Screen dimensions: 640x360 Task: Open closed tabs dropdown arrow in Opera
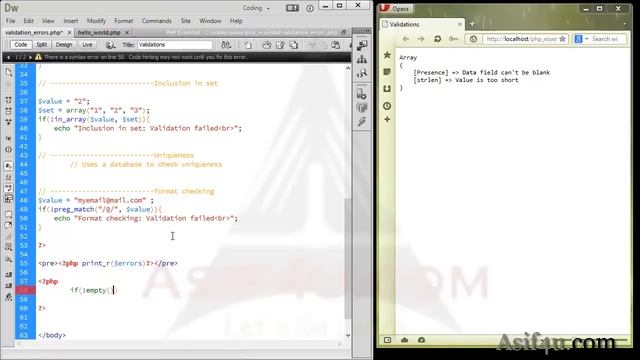(624, 24)
